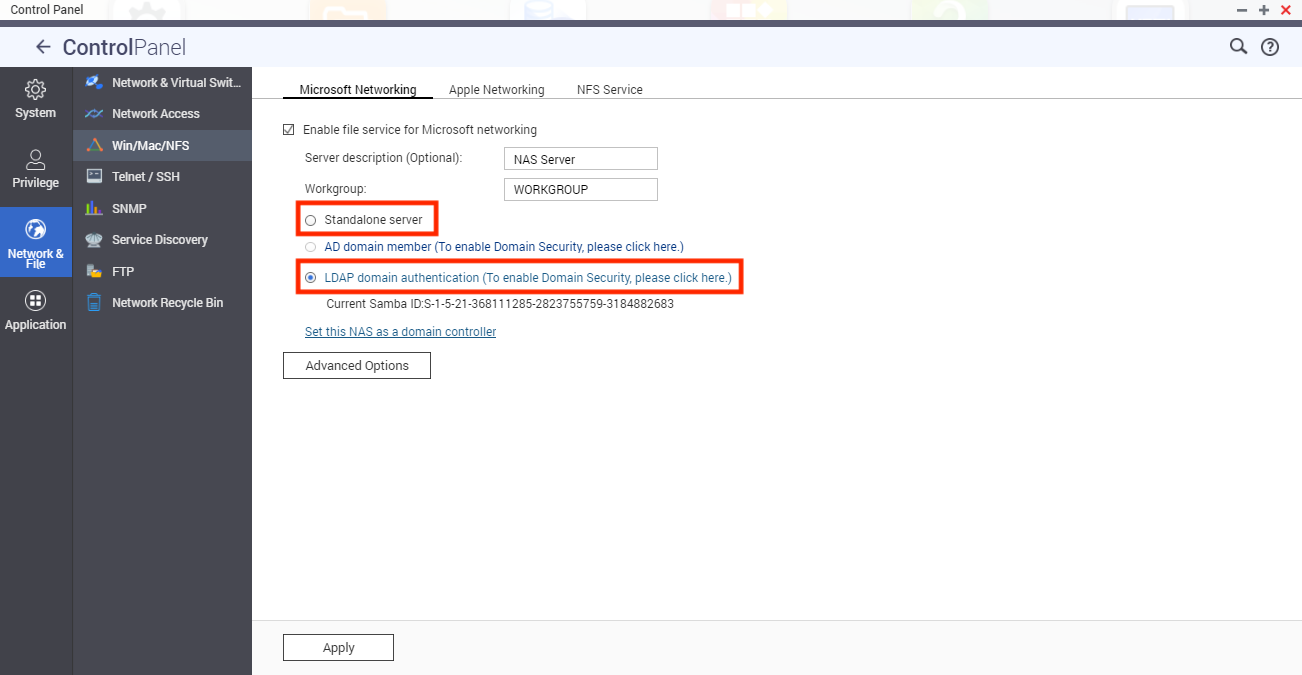The width and height of the screenshot is (1302, 675).
Task: Open the search magnifier icon
Action: [1238, 47]
